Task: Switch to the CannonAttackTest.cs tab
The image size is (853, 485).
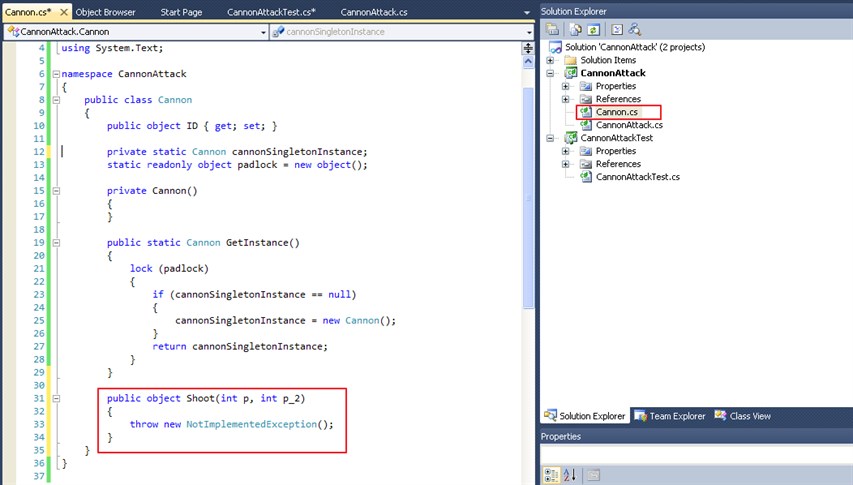Action: (272, 12)
